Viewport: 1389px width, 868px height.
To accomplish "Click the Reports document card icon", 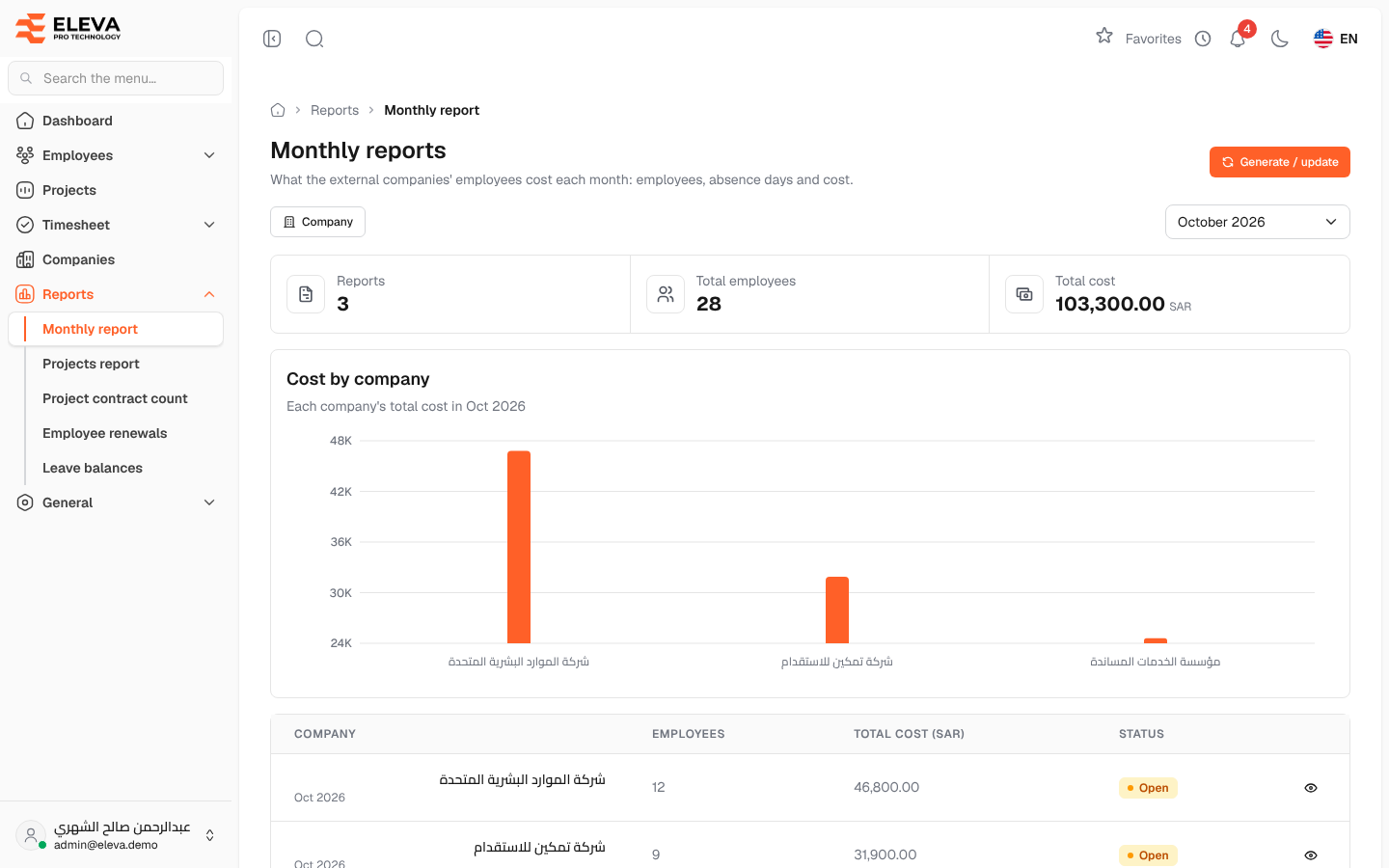I will (x=306, y=294).
